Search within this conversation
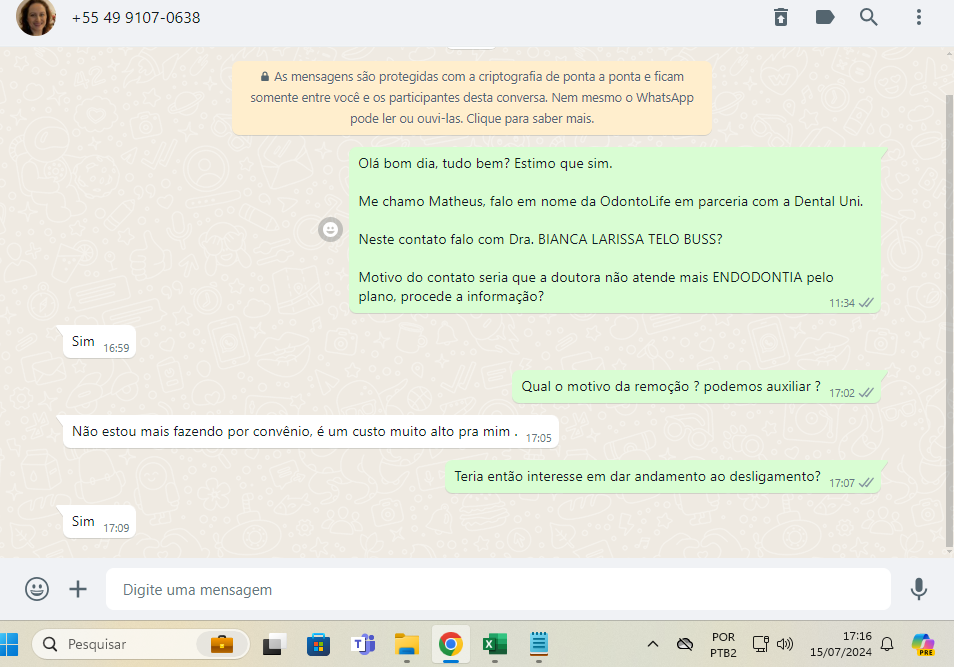The height and width of the screenshot is (667, 954). click(869, 17)
